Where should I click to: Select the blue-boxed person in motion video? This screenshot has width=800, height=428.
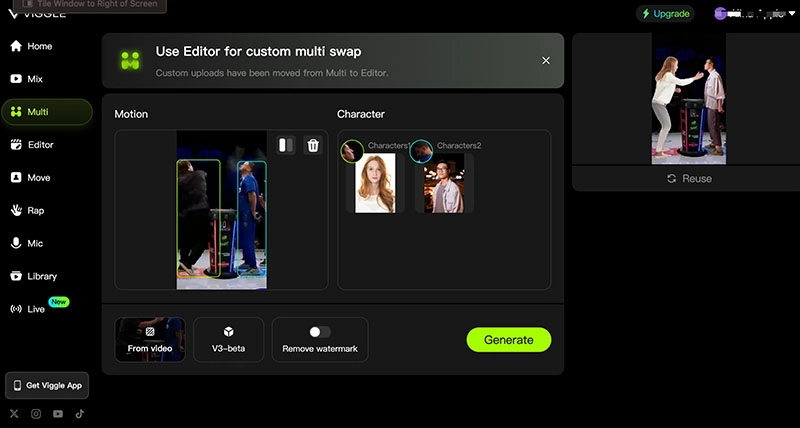(x=252, y=218)
